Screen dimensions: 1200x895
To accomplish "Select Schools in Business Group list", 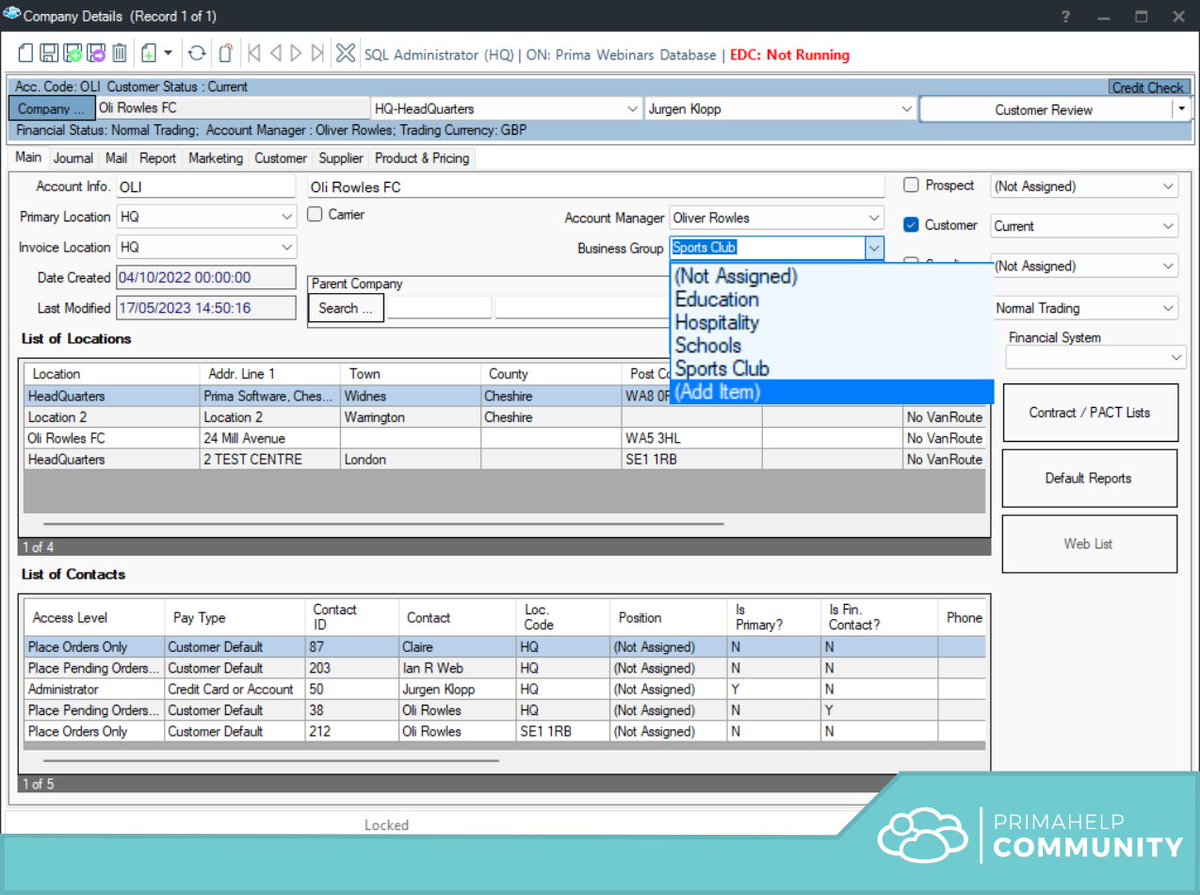I will (x=831, y=345).
